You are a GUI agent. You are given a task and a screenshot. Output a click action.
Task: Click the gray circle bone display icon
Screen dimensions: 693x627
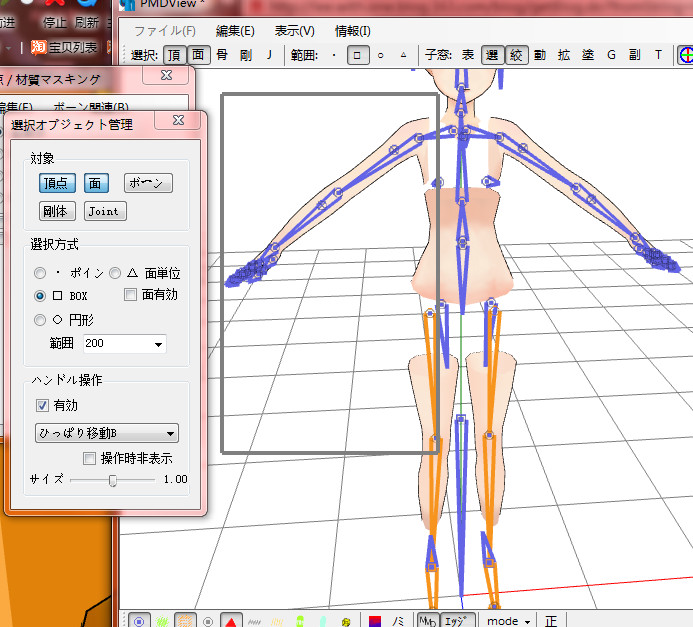pos(208,622)
